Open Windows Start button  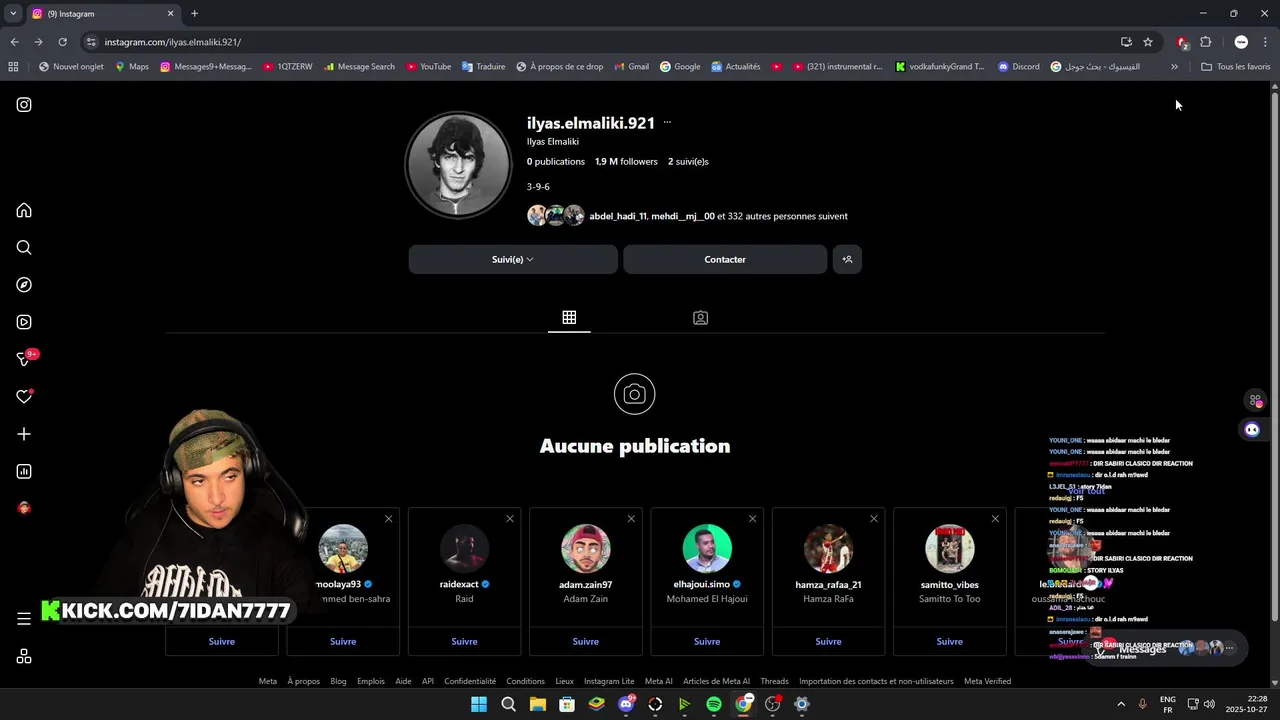479,704
